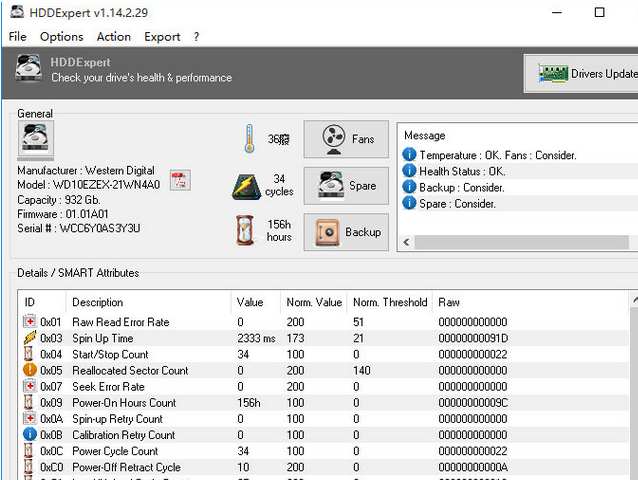The width and height of the screenshot is (638, 480).
Task: Maximize the HDDExpert window
Action: (599, 12)
